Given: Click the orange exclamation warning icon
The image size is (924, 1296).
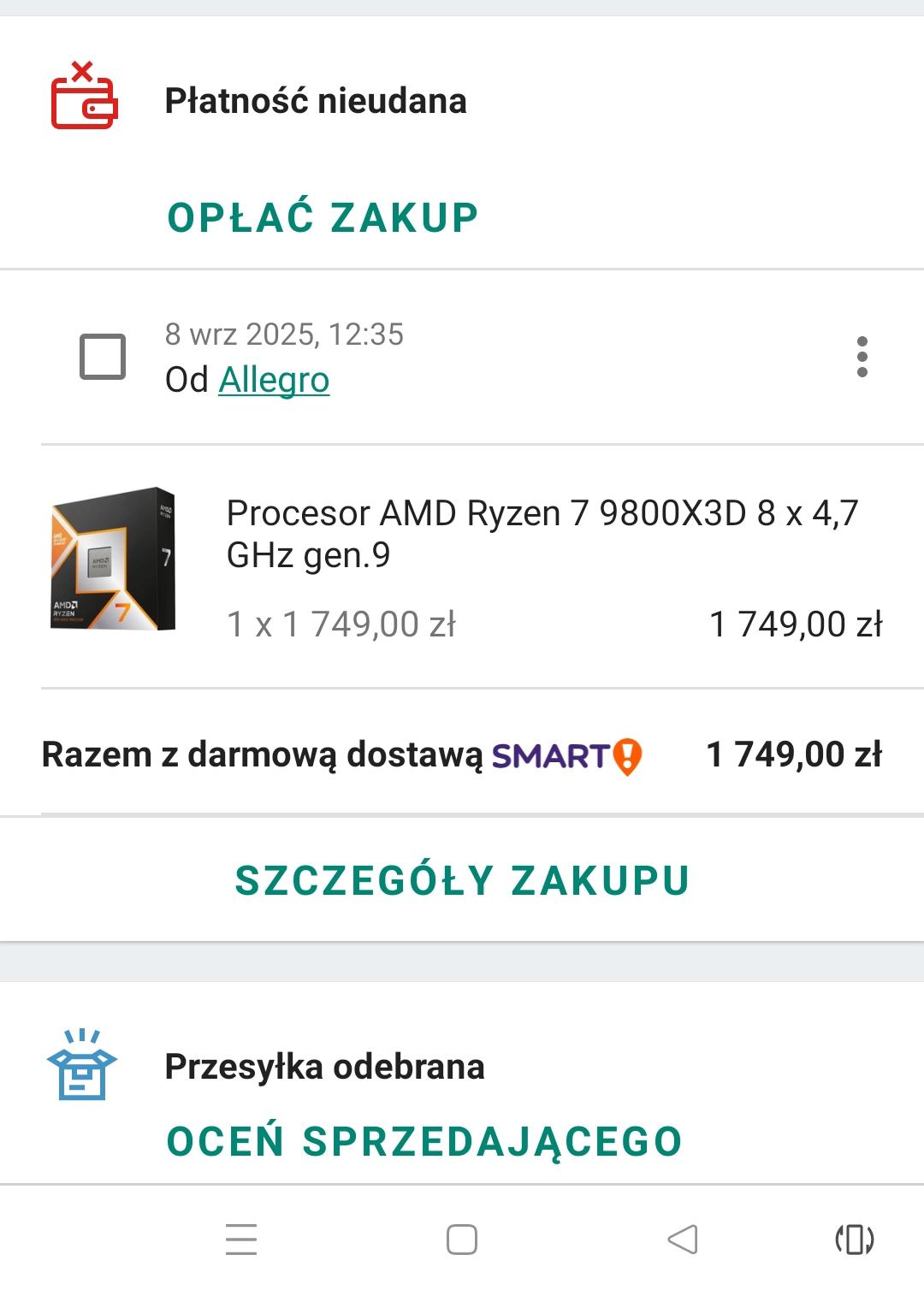Looking at the screenshot, I should coord(627,756).
